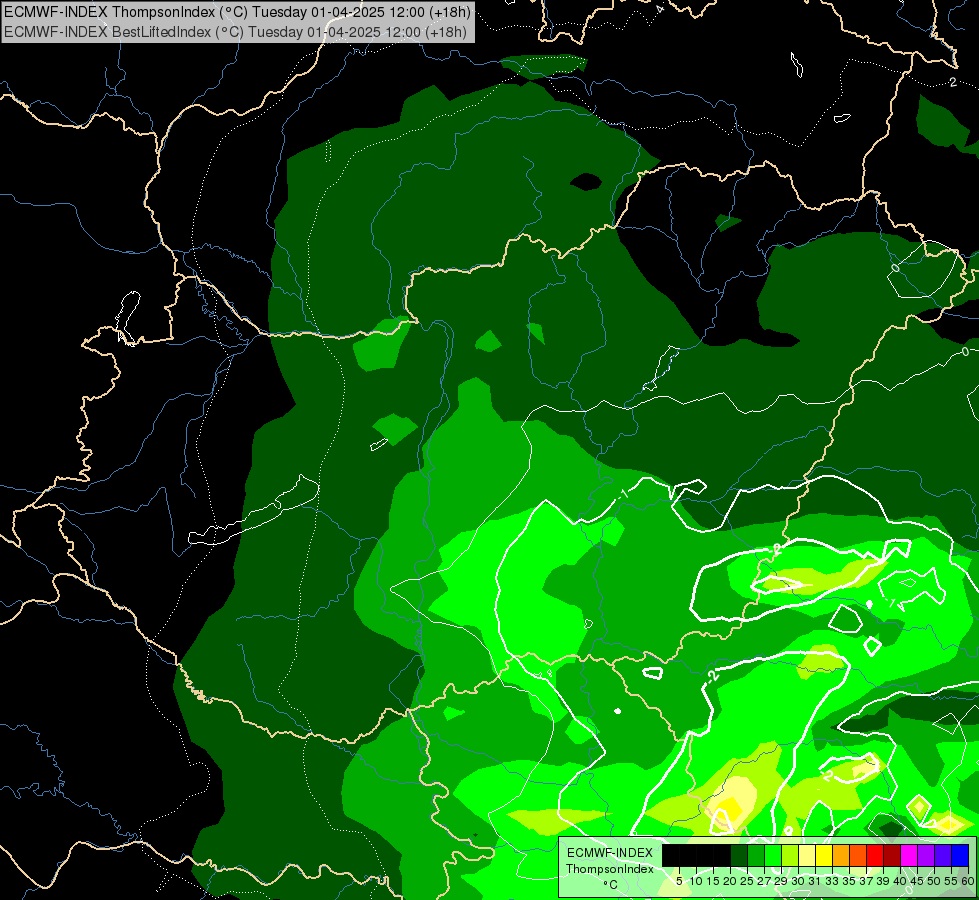Choose the bright red 37–39 legend swatch

[875, 856]
